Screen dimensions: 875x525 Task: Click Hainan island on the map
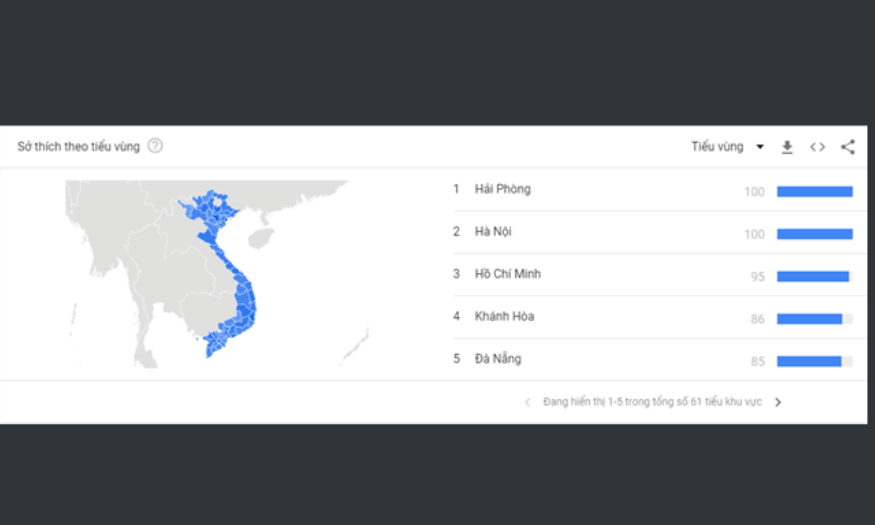(x=259, y=238)
